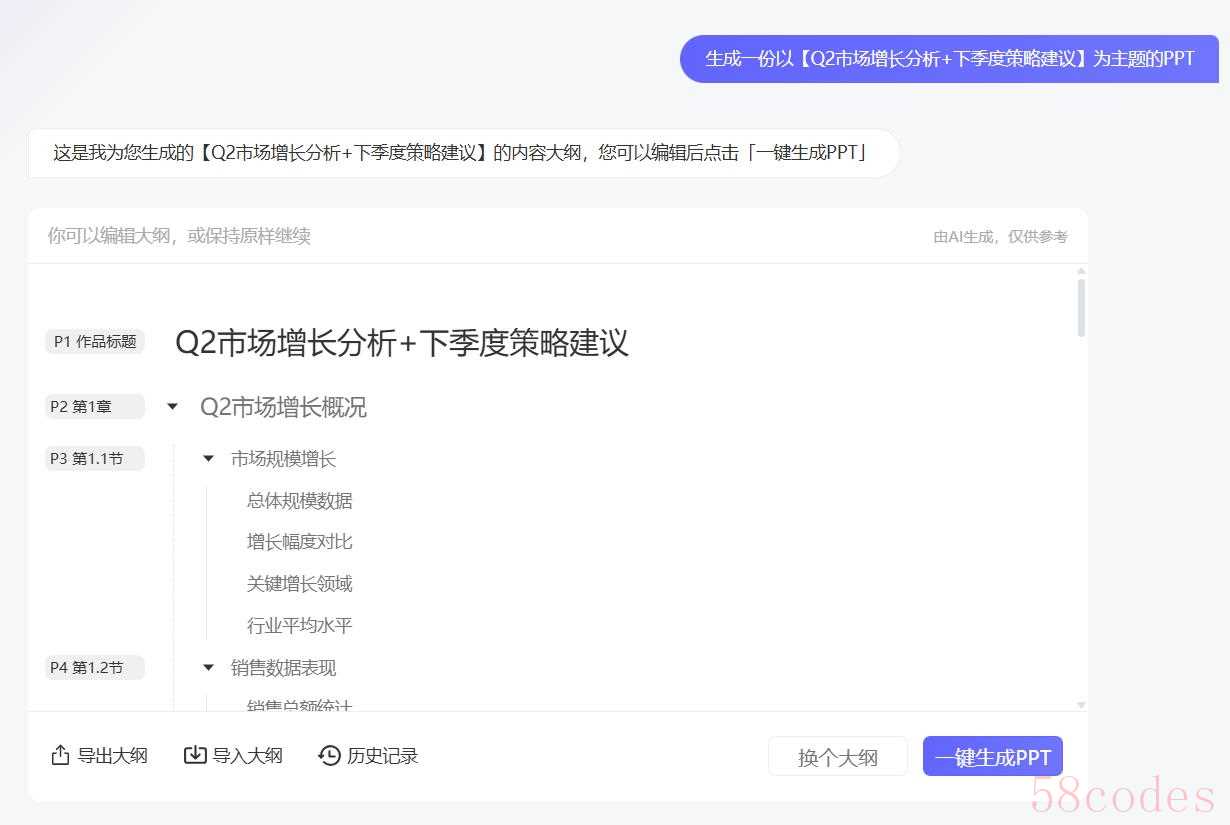Click the 总体规模数据 outline item
Screen dimensions: 1230x825
[299, 500]
